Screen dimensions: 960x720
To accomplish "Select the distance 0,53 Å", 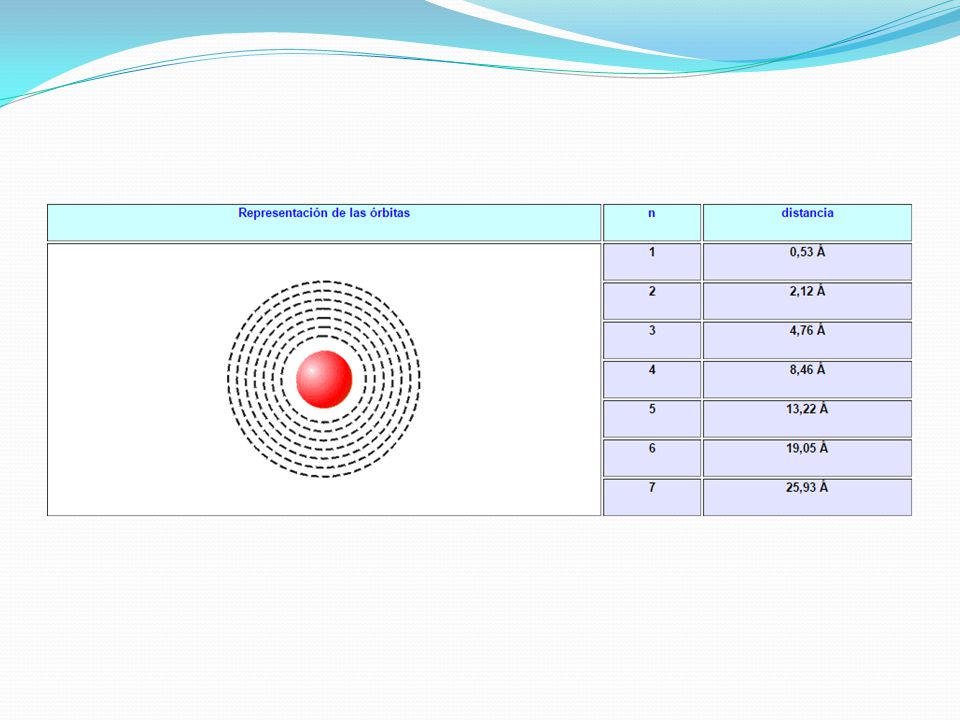I will (x=807, y=262).
